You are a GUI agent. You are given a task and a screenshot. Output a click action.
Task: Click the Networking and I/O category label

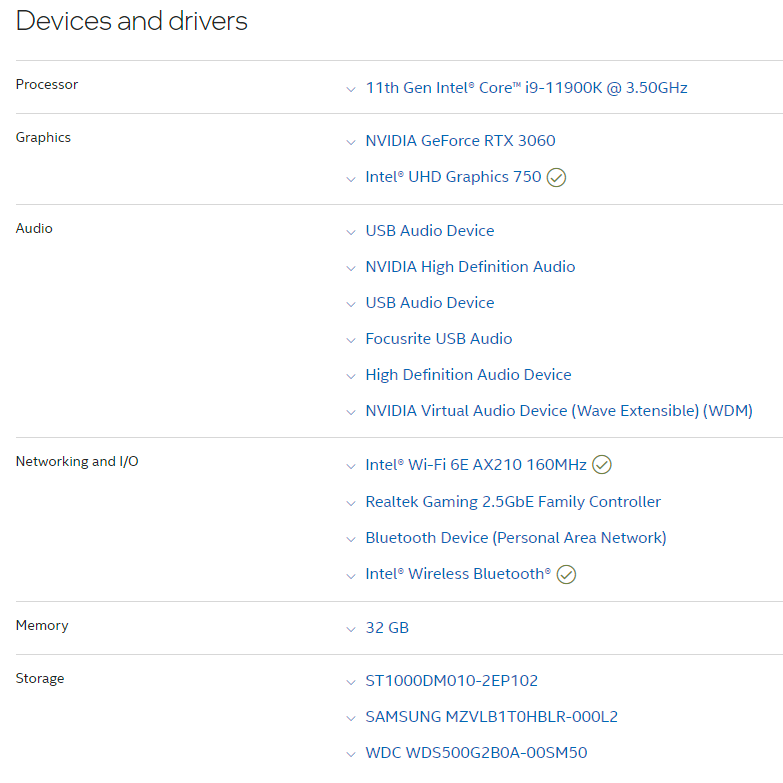coord(77,461)
